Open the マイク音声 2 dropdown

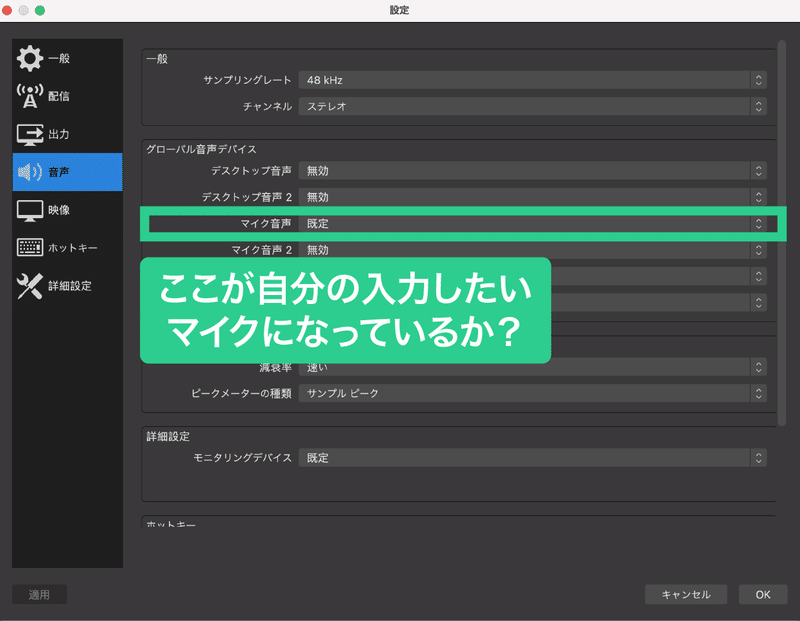tap(533, 250)
